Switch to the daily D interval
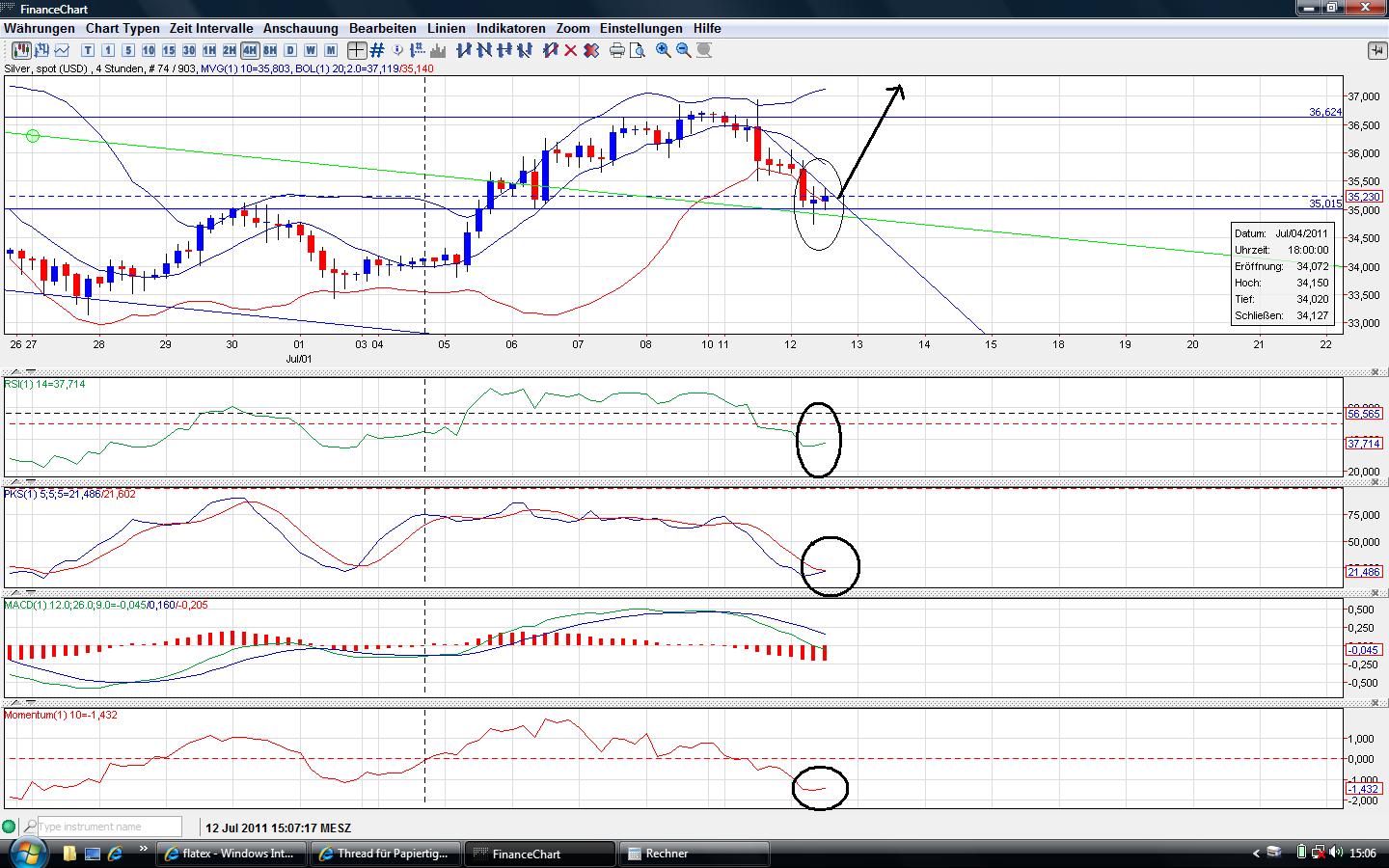Image resolution: width=1389 pixels, height=868 pixels. click(x=290, y=50)
